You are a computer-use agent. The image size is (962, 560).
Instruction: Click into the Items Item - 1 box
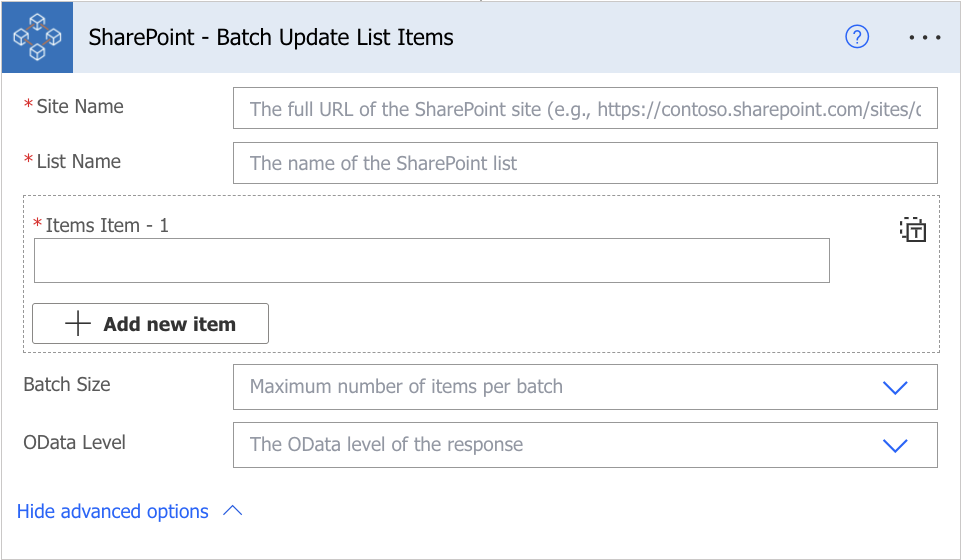tap(431, 261)
